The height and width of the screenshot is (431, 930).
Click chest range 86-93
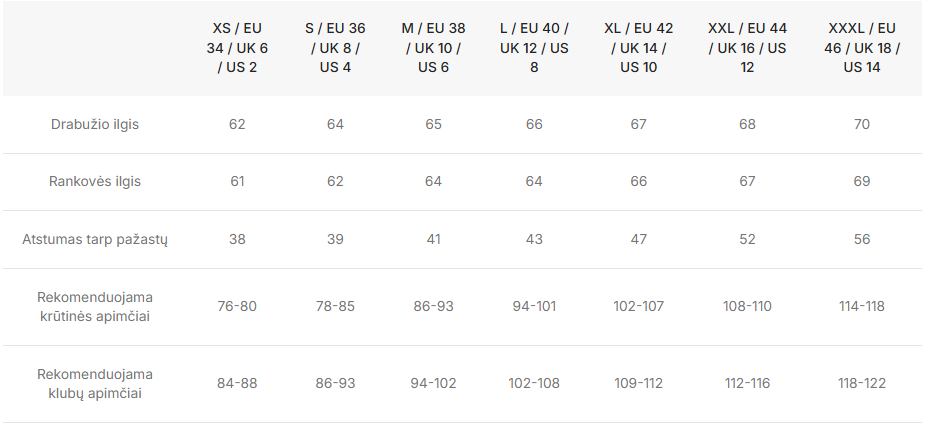pyautogui.click(x=434, y=307)
